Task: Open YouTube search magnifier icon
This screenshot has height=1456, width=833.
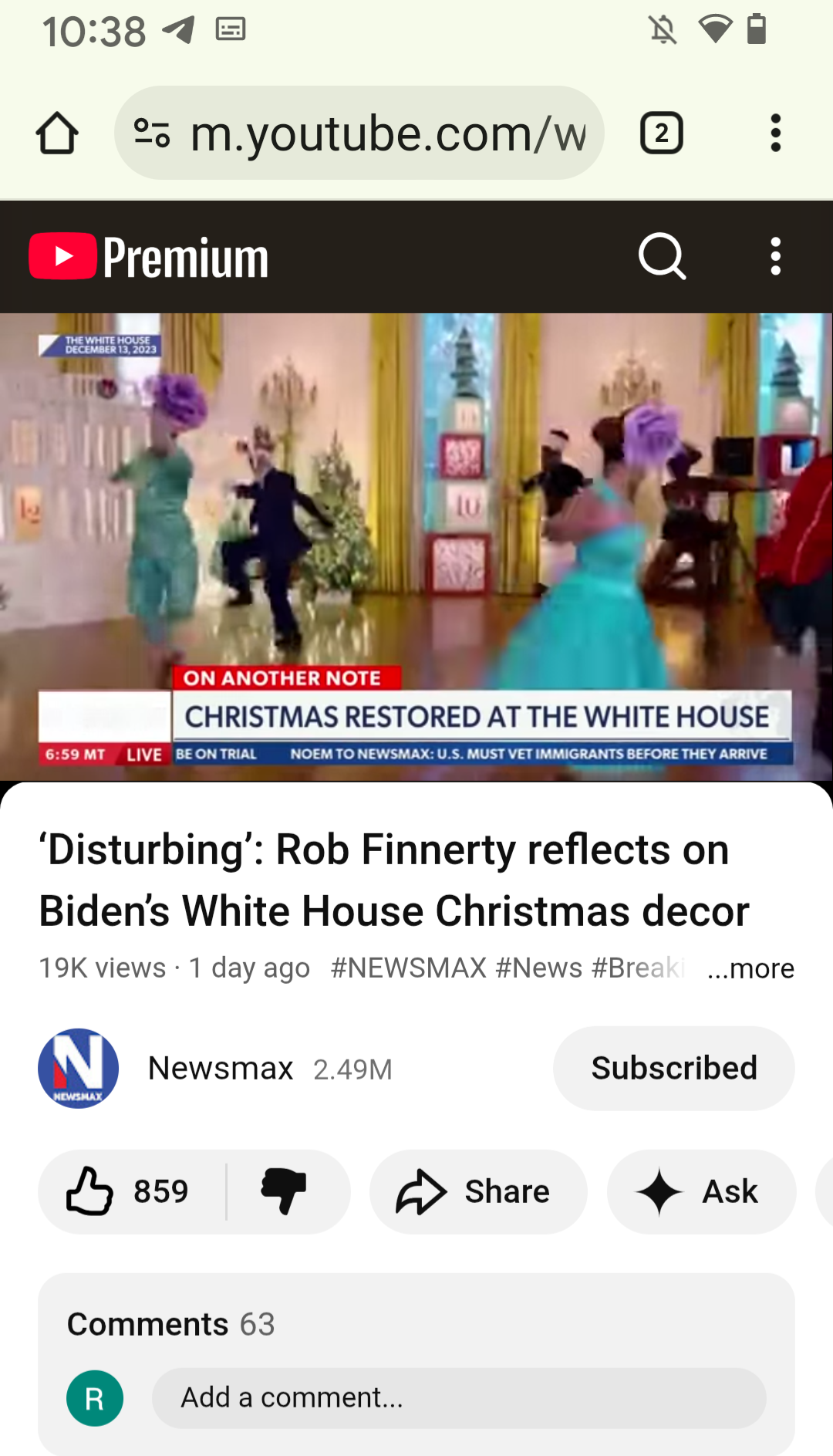Action: point(663,256)
